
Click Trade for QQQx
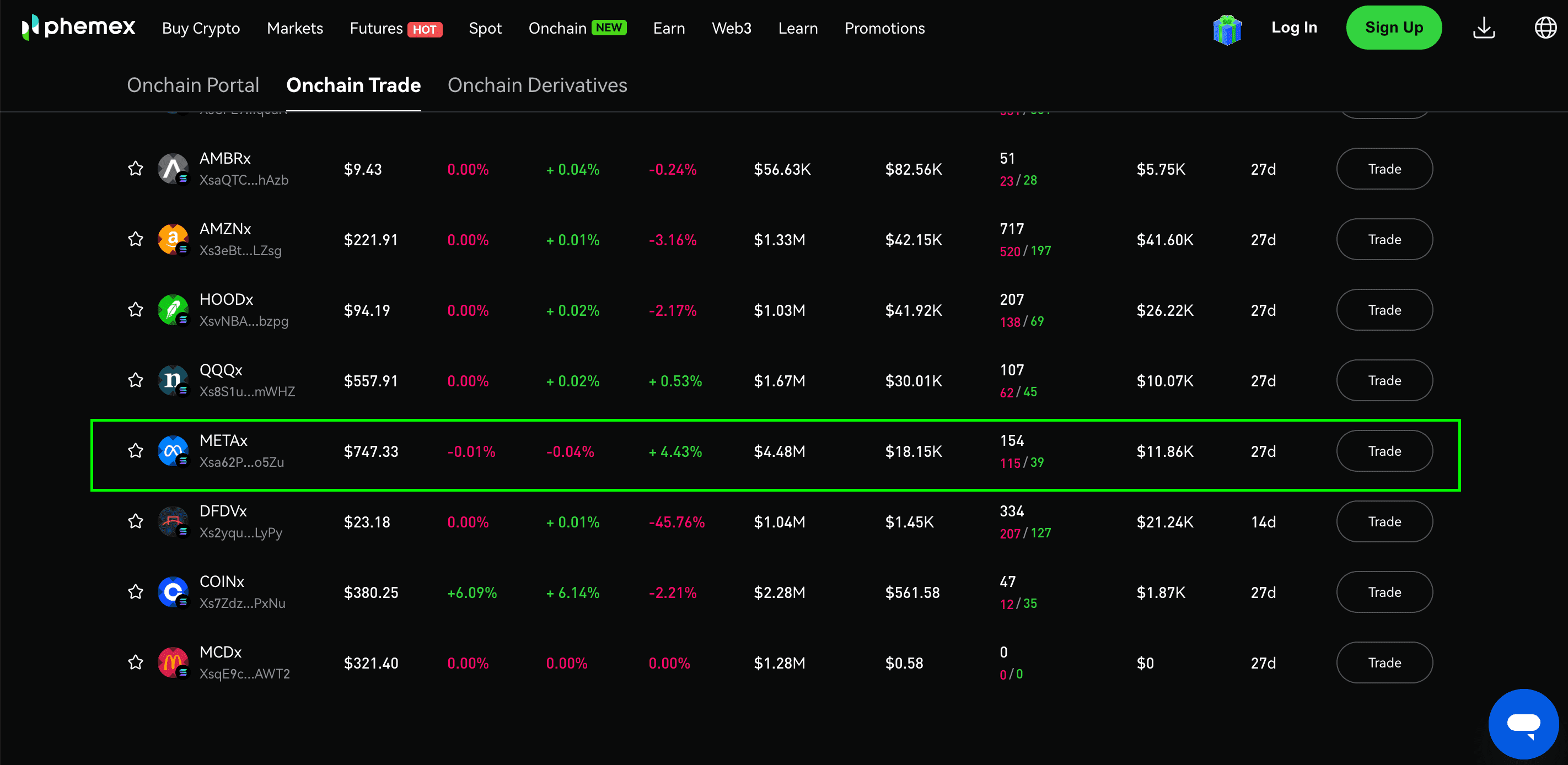1384,381
